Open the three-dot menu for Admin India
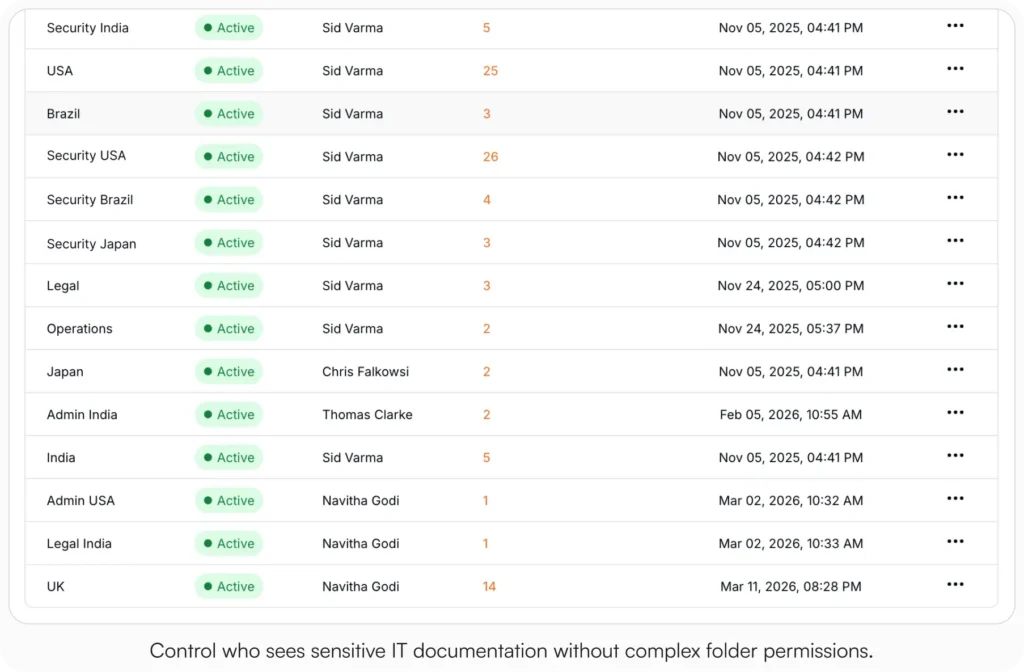This screenshot has width=1024, height=672. pyautogui.click(x=955, y=413)
